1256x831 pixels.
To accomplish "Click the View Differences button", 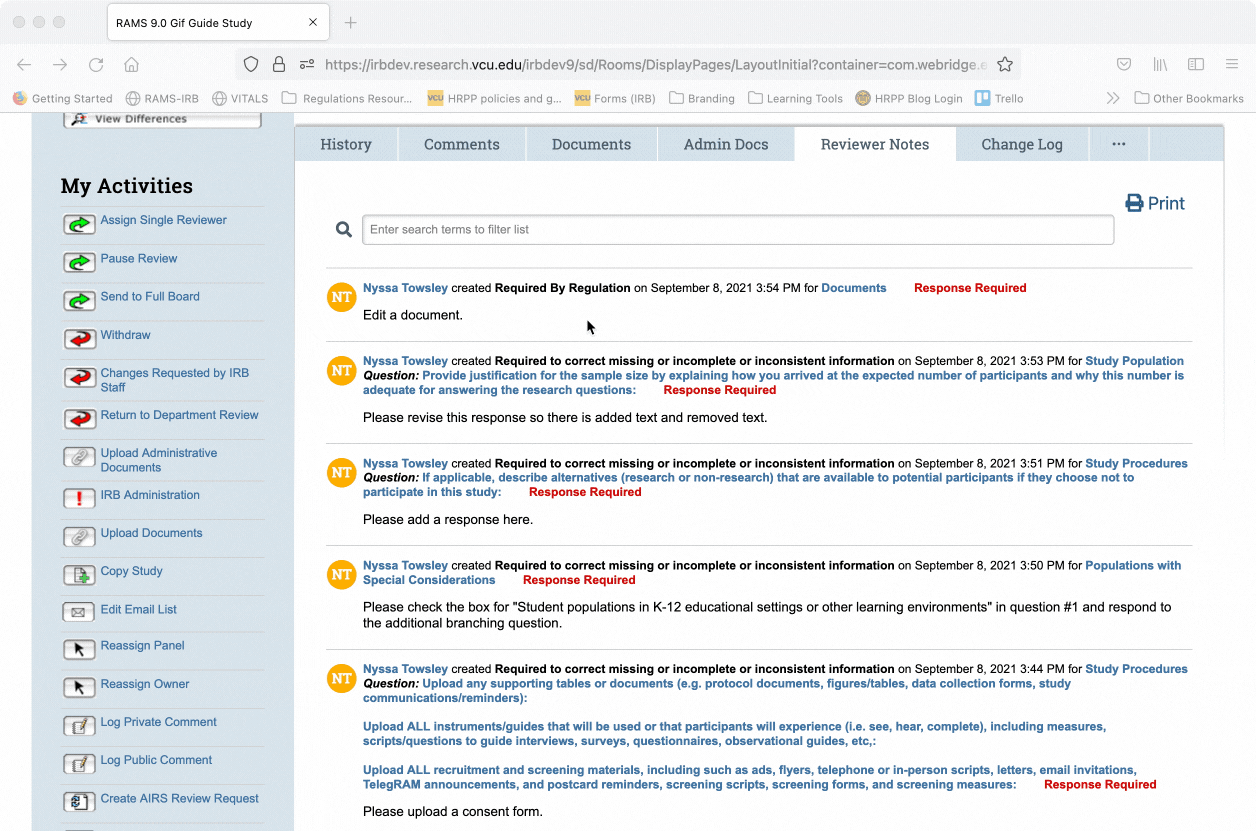I will 162,119.
